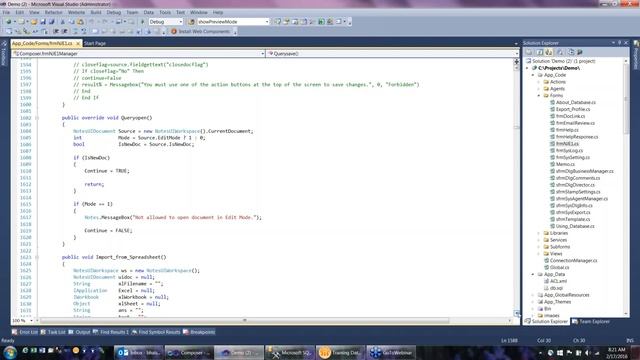Collapse the Queryopen() method outline
The height and width of the screenshot is (360, 640).
pos(37,118)
